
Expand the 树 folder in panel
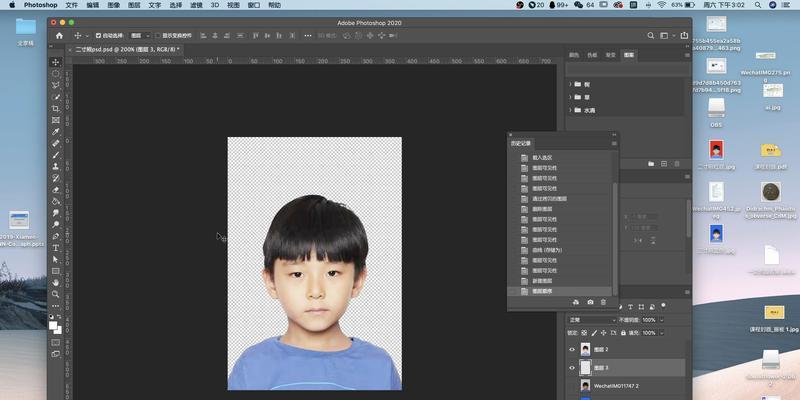click(570, 84)
